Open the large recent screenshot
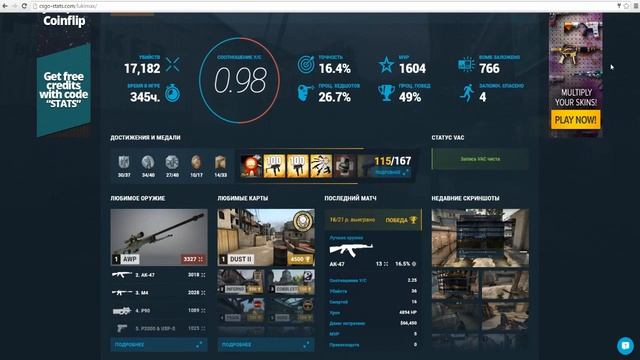 tap(480, 238)
